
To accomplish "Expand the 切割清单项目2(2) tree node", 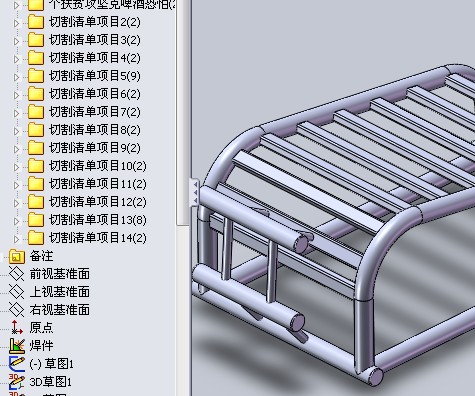I will point(16,23).
